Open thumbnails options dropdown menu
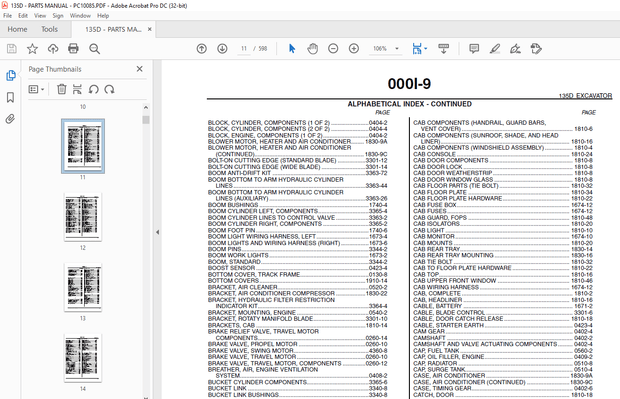This screenshot has height=399, width=620. point(36,89)
